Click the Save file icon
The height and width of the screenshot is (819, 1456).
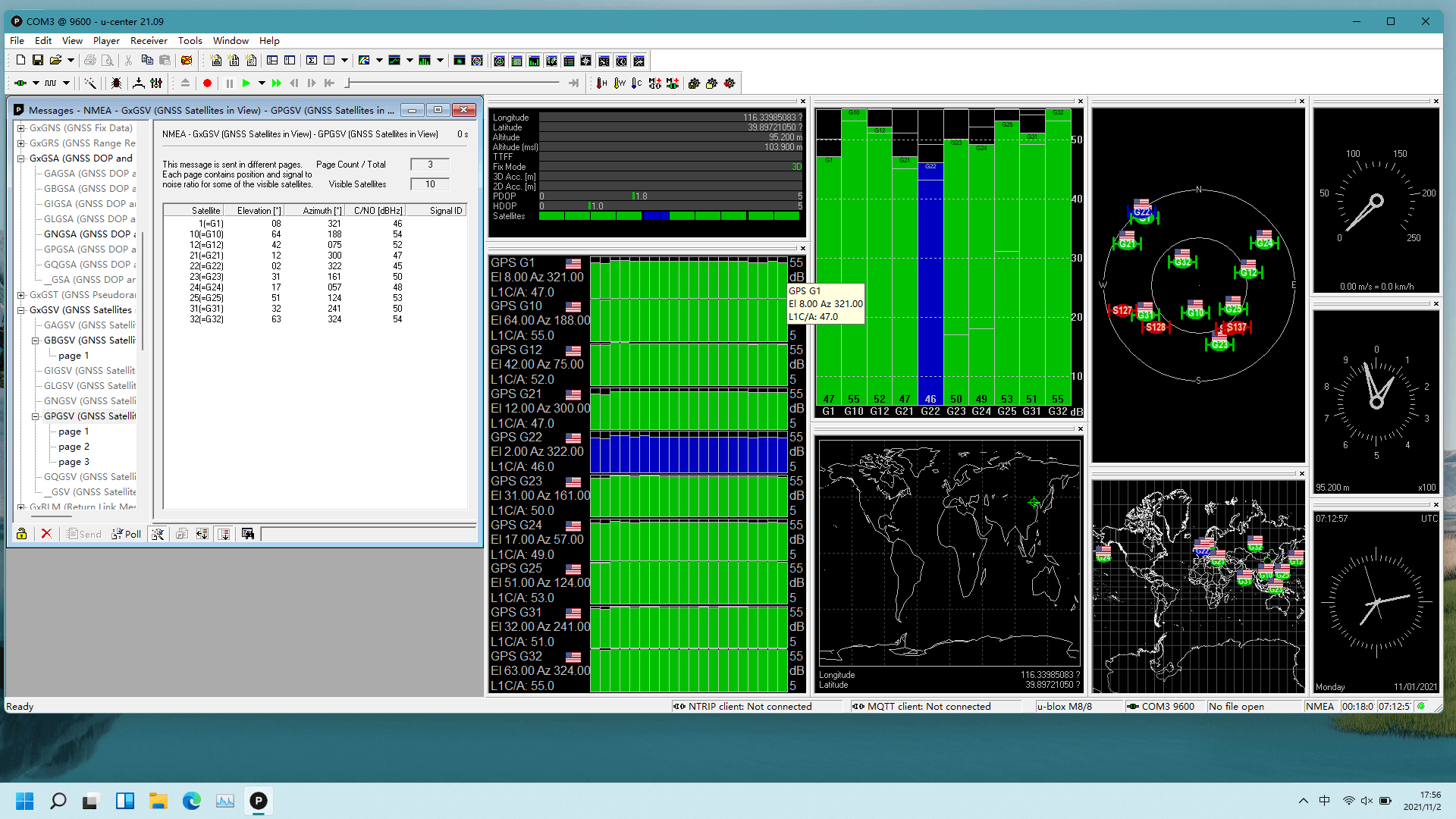point(38,61)
